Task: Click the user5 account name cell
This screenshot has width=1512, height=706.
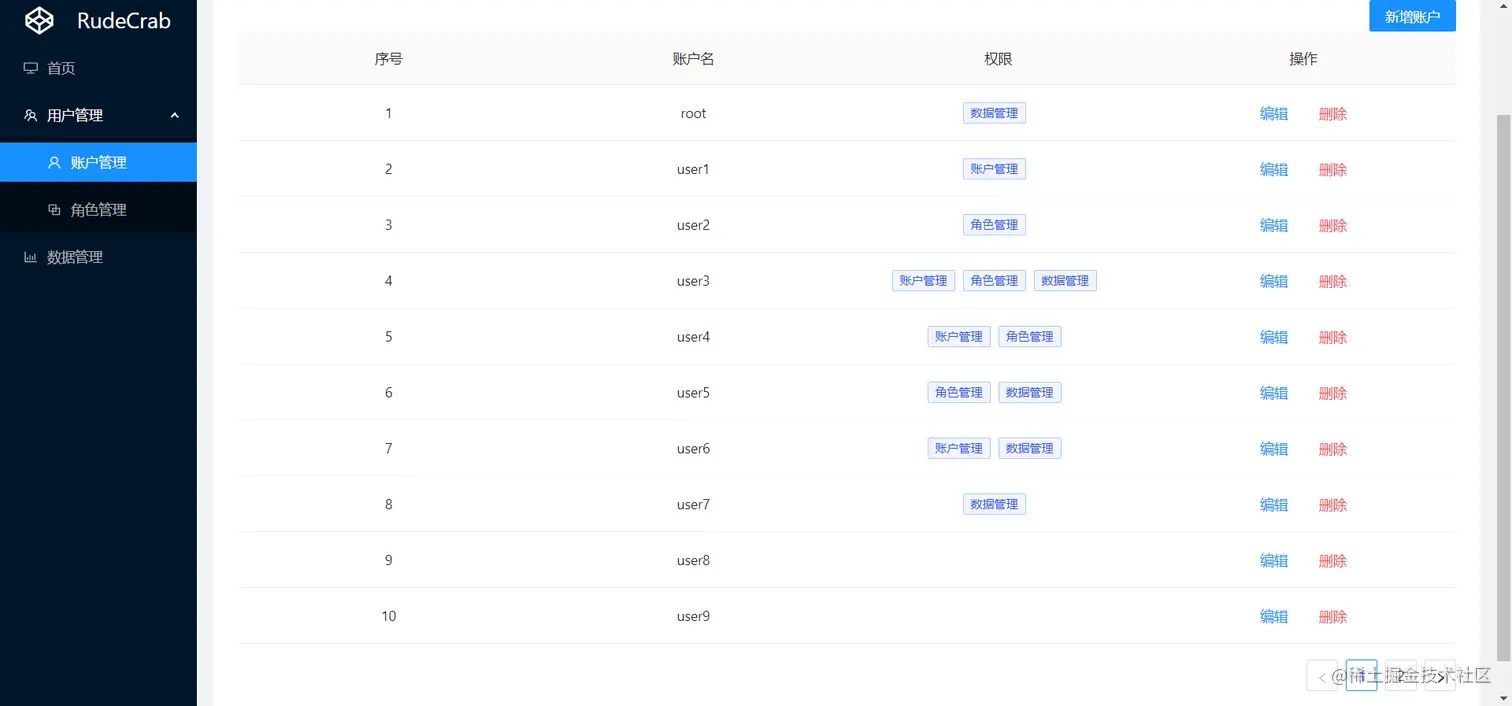Action: [x=693, y=393]
